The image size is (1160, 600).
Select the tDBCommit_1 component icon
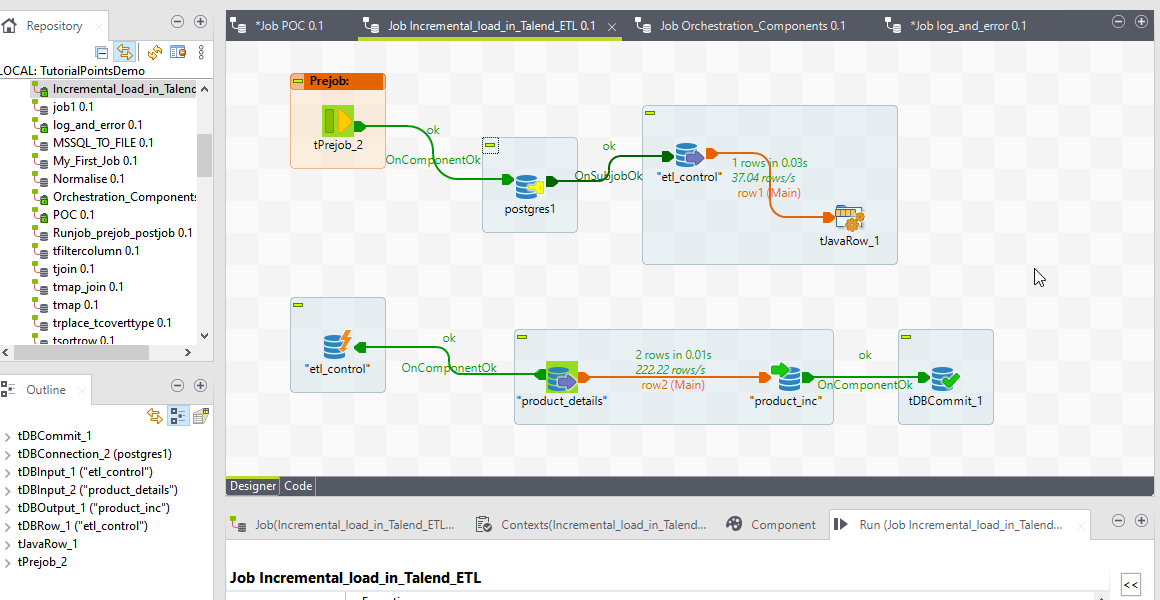click(x=945, y=379)
